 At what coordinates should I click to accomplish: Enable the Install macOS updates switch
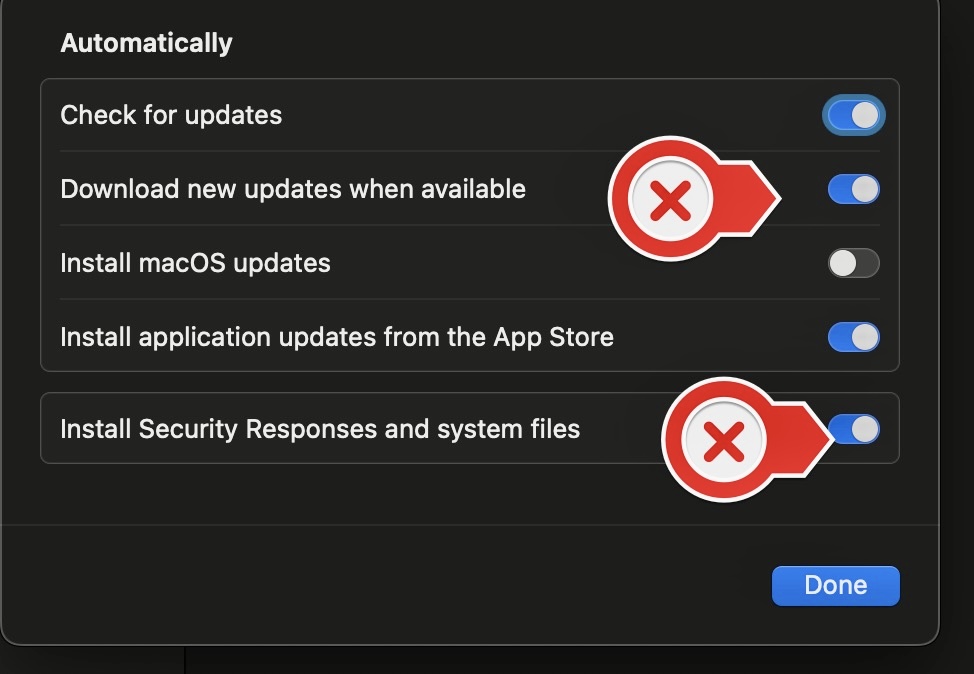853,263
